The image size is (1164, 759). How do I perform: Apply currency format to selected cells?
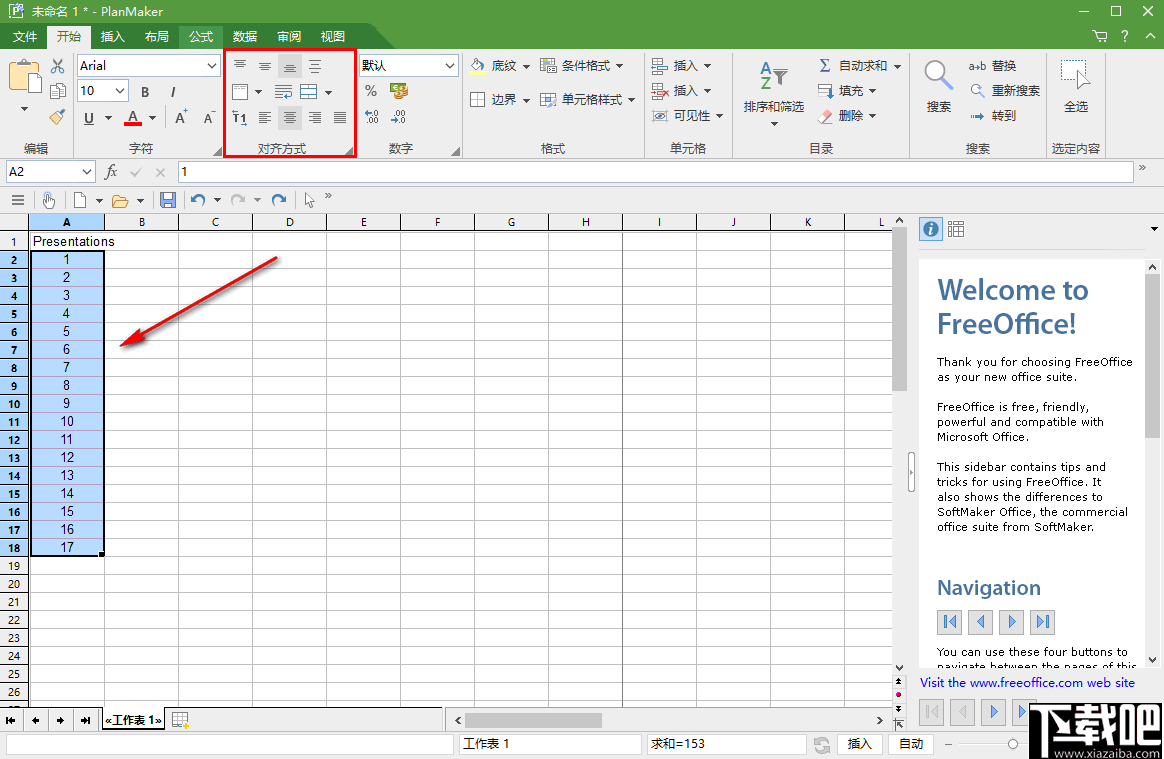coord(398,89)
